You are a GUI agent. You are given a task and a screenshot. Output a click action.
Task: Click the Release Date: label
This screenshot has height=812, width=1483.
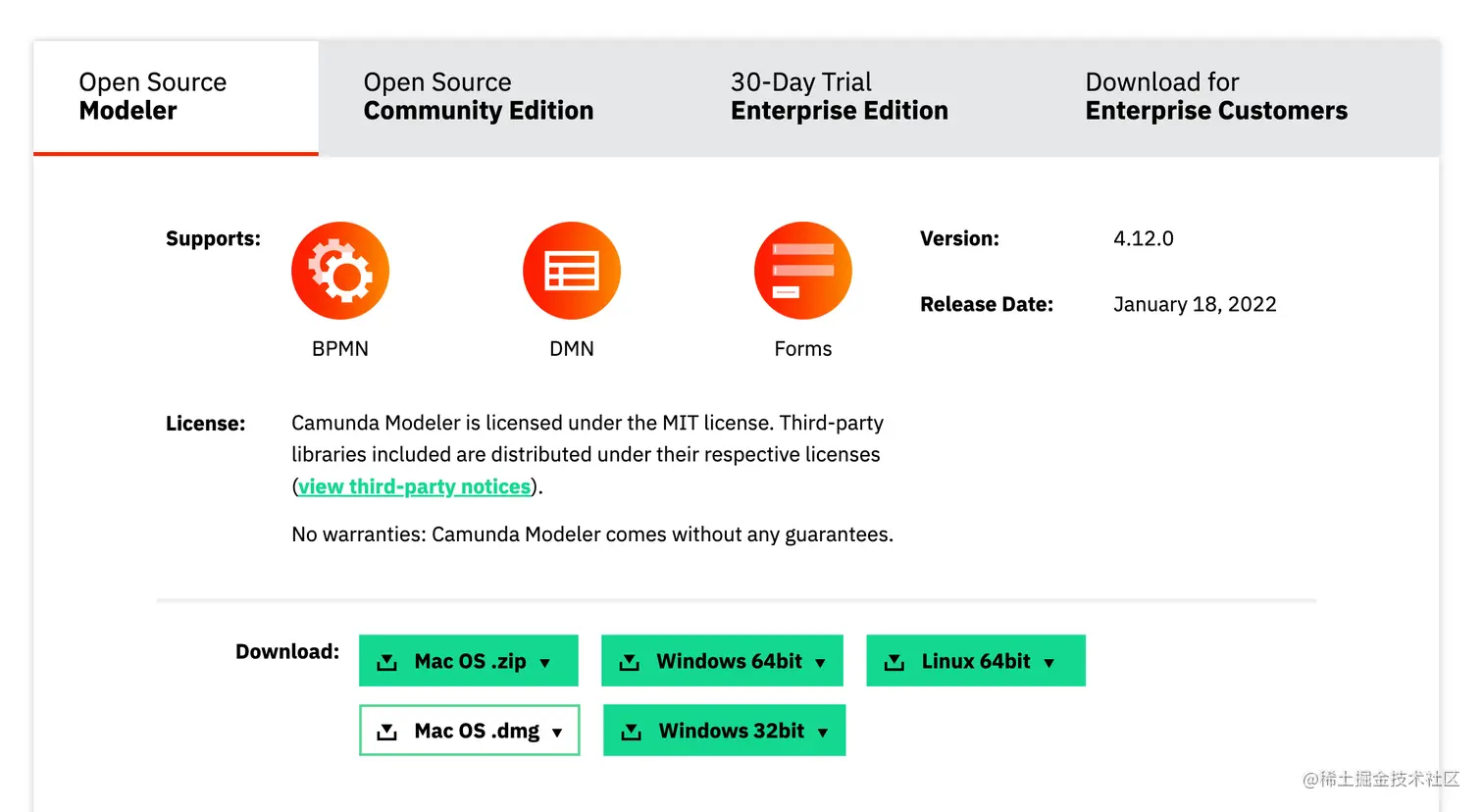click(x=987, y=305)
